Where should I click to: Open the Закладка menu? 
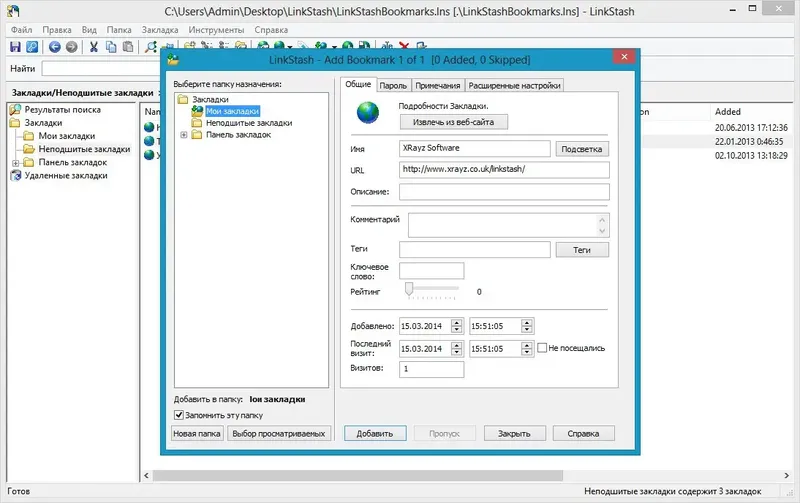[x=160, y=30]
